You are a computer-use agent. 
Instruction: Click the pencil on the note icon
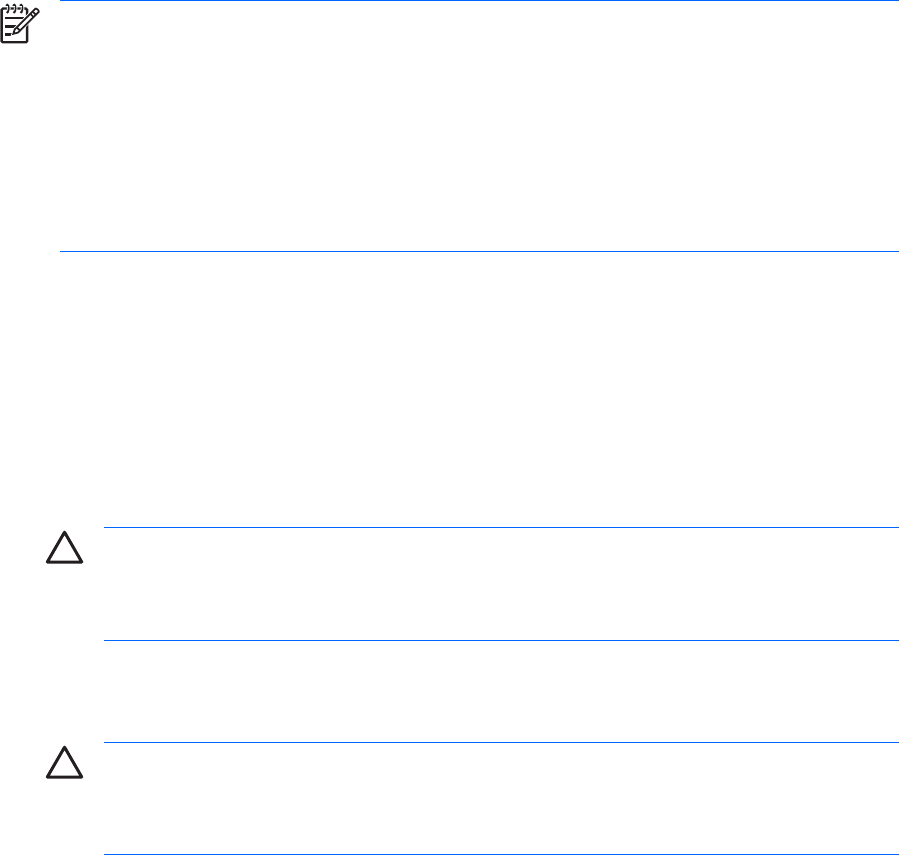coord(28,22)
